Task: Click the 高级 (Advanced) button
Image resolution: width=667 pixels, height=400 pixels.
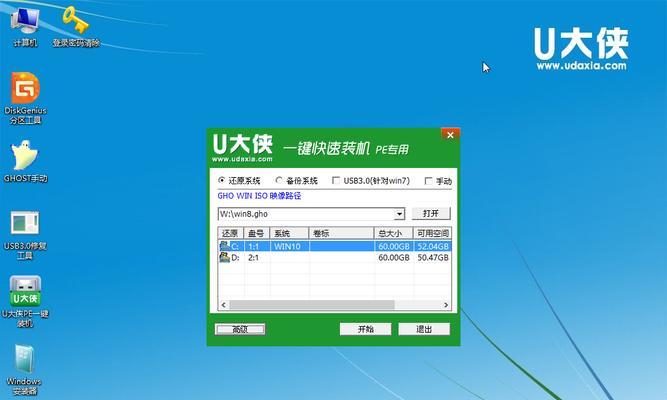Action: pos(240,329)
